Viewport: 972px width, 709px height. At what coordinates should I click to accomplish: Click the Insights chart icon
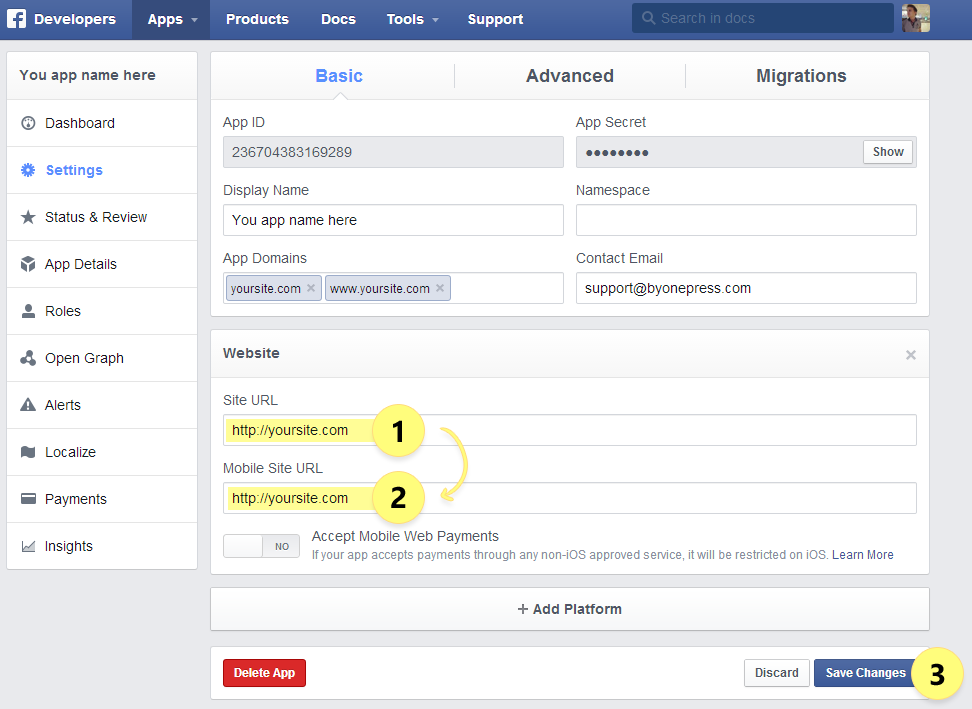pyautogui.click(x=28, y=546)
